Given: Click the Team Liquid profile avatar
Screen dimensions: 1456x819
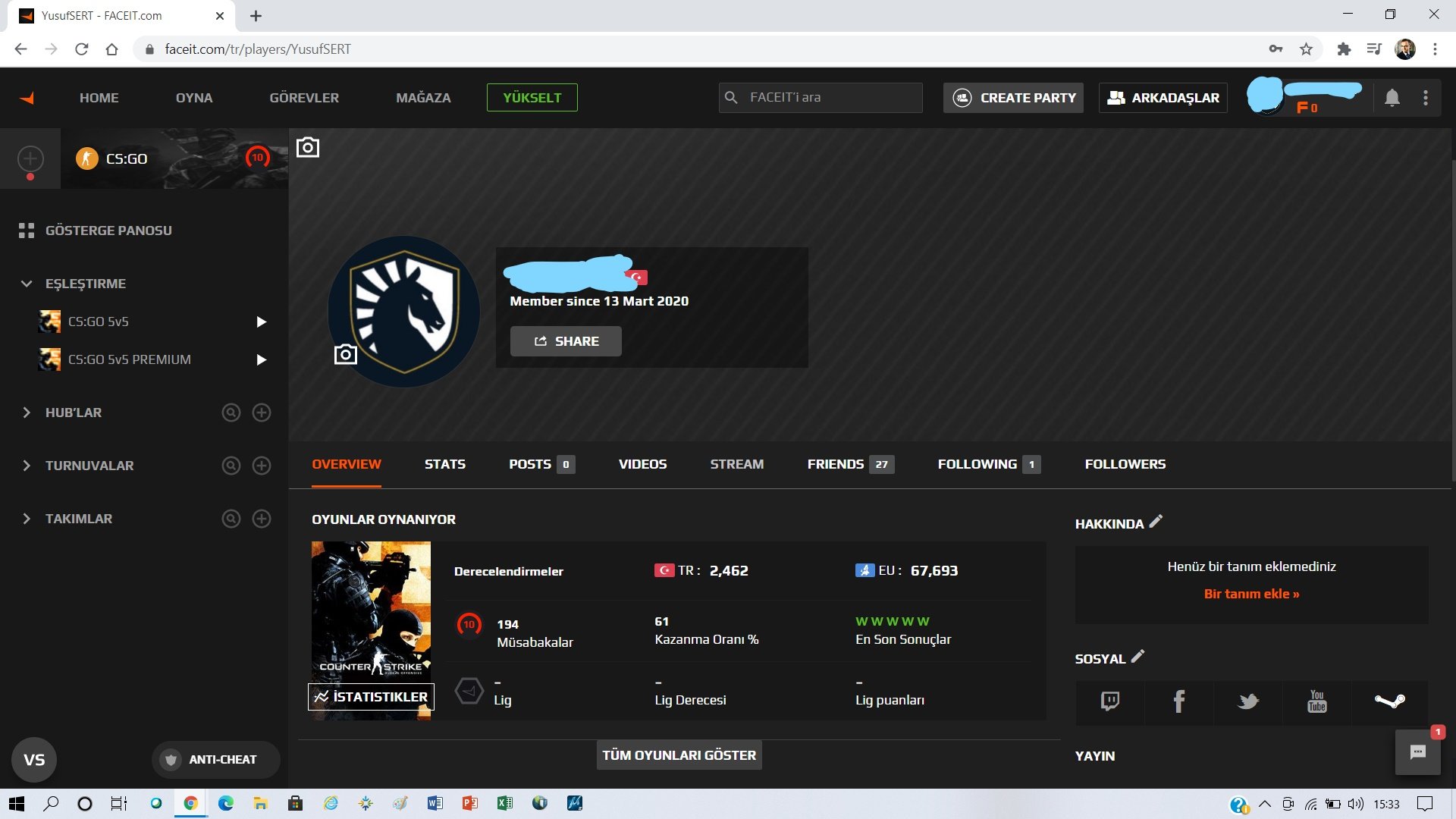Looking at the screenshot, I should pyautogui.click(x=403, y=312).
